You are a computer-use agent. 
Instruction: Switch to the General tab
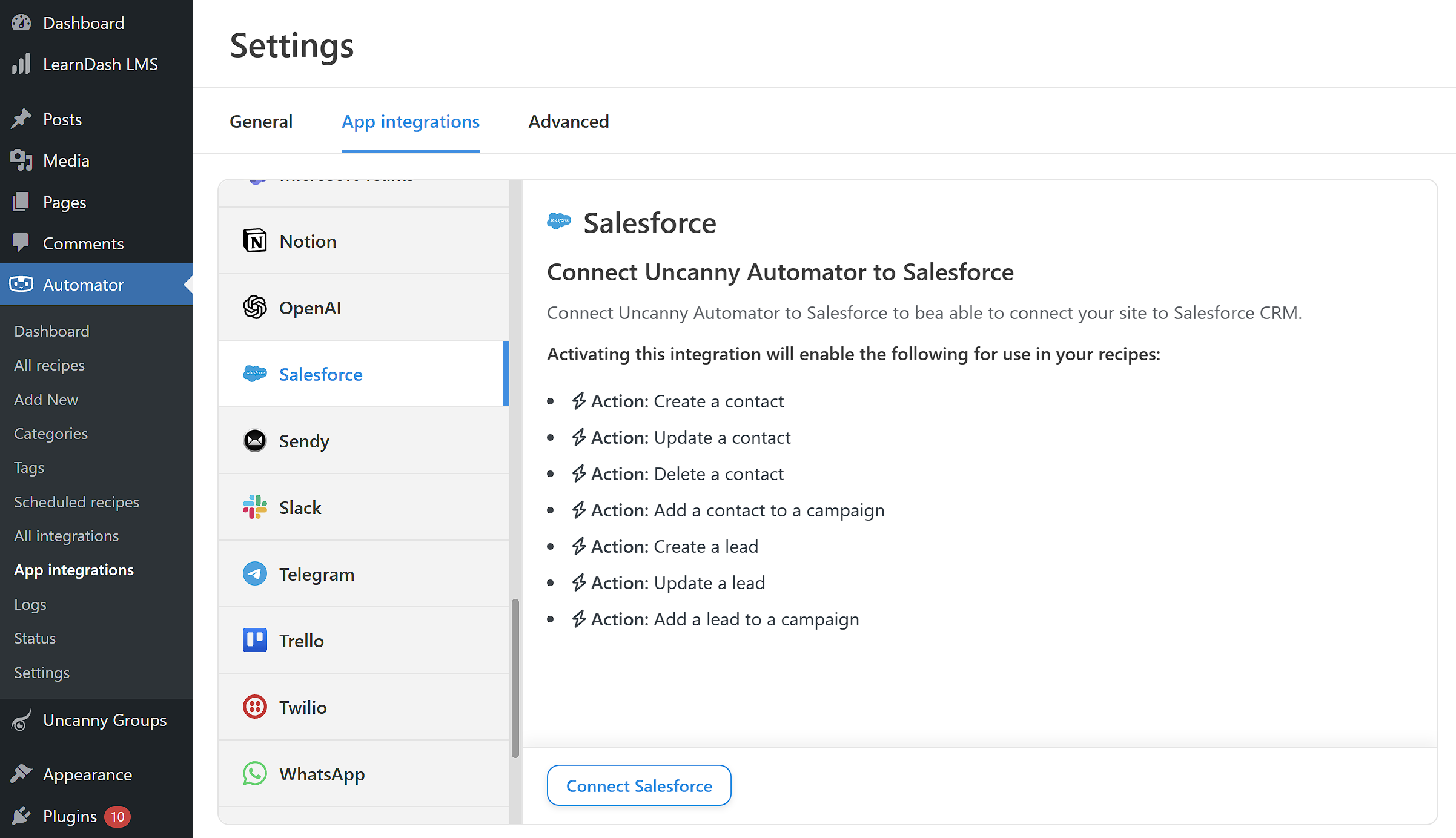261,122
